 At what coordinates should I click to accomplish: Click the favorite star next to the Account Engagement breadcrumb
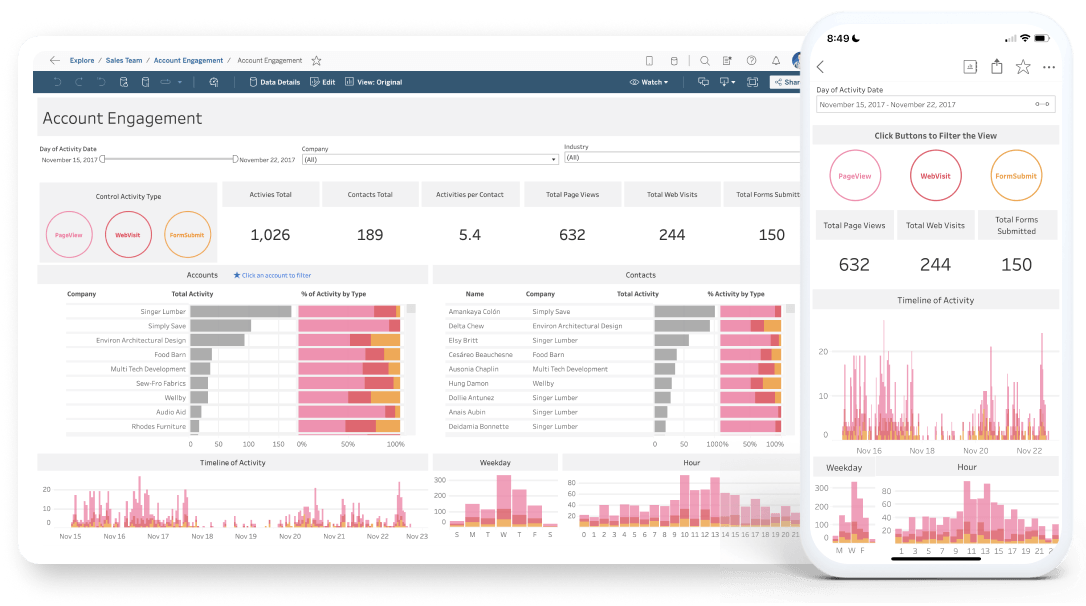pyautogui.click(x=316, y=61)
